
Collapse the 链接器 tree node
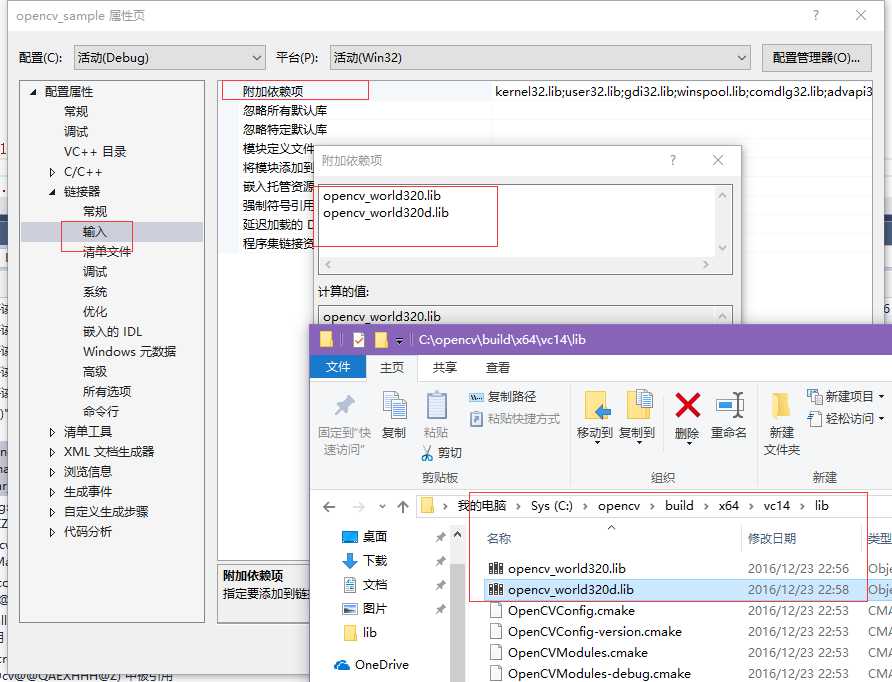pyautogui.click(x=52, y=192)
